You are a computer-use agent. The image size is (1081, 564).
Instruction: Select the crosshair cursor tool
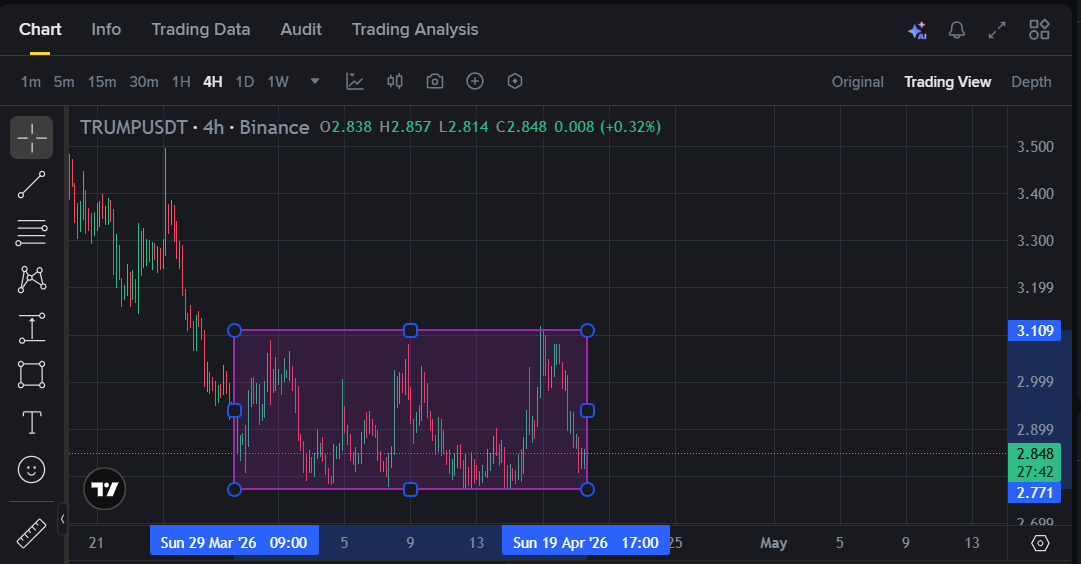click(x=31, y=137)
